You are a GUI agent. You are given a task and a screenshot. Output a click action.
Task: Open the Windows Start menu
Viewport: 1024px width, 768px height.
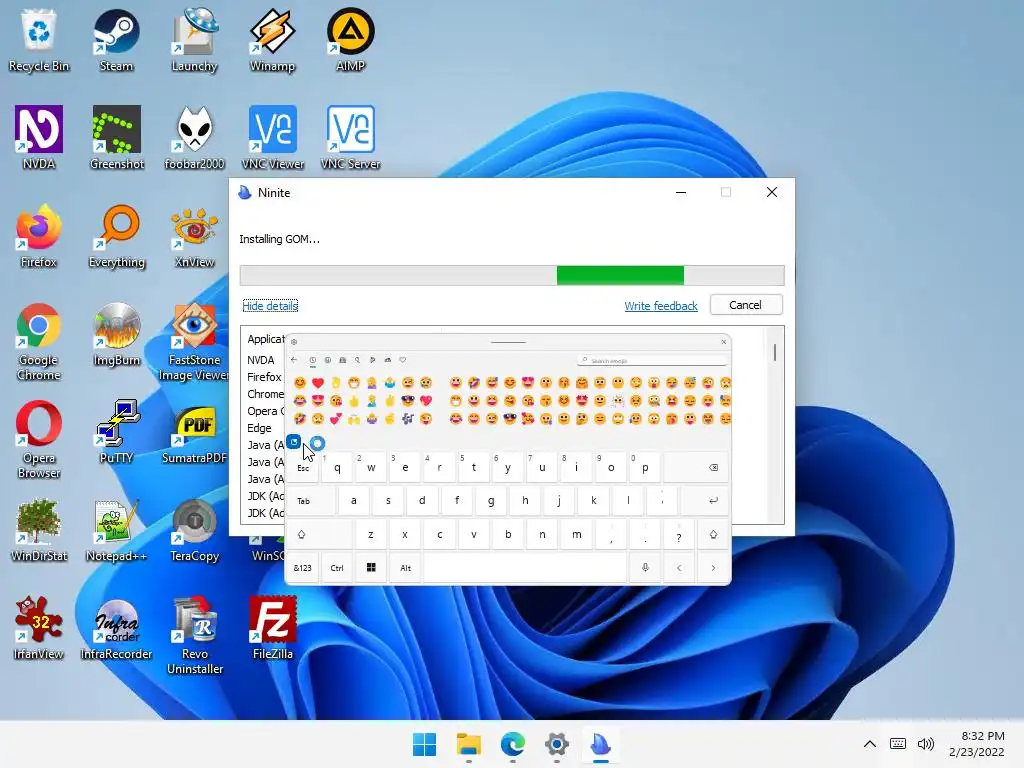(x=424, y=744)
